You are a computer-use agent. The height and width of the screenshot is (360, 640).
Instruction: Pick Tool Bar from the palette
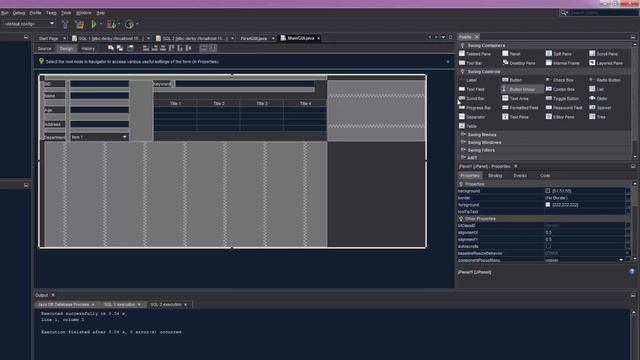click(471, 63)
